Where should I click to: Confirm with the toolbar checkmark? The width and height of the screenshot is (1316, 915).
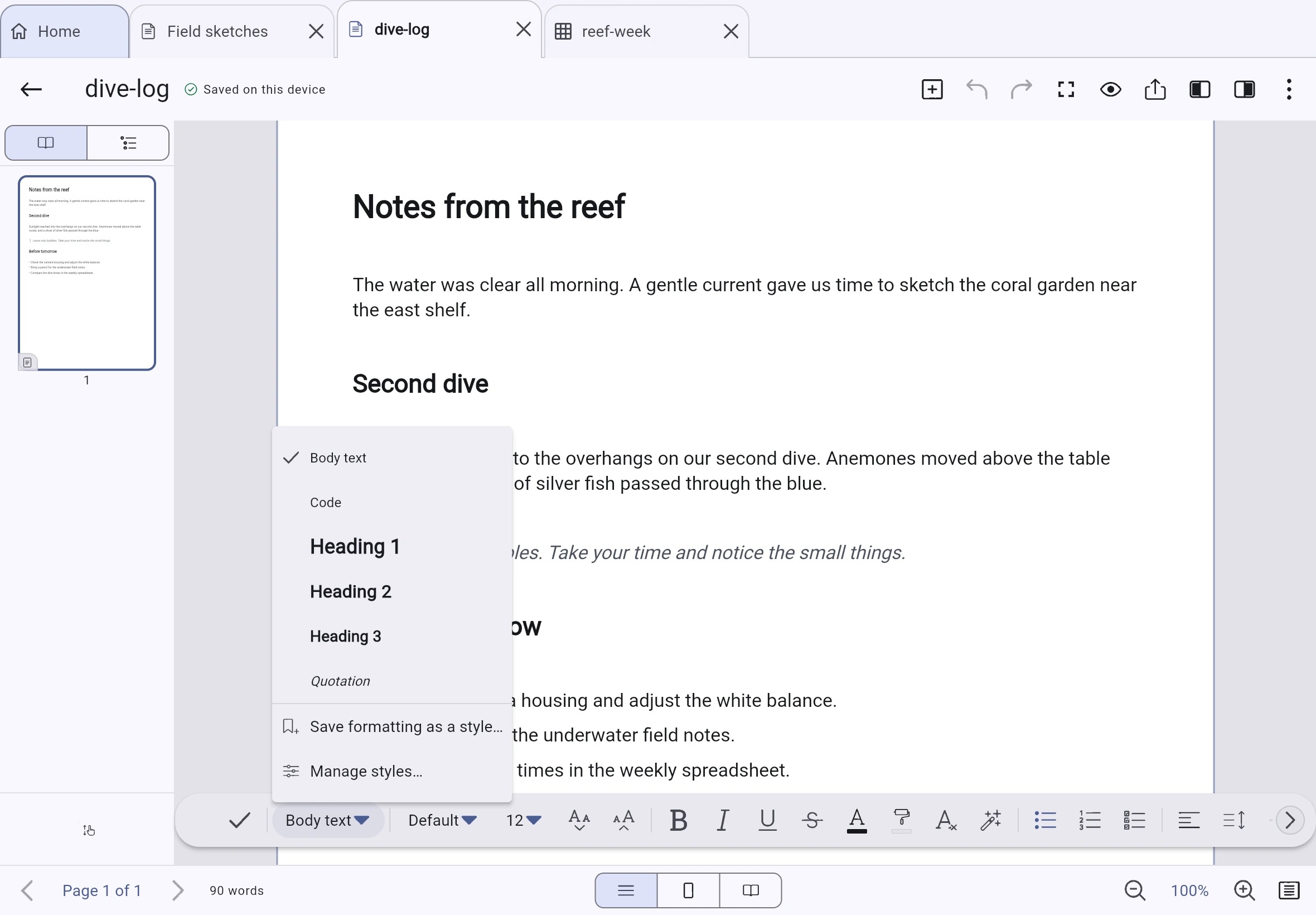239,820
